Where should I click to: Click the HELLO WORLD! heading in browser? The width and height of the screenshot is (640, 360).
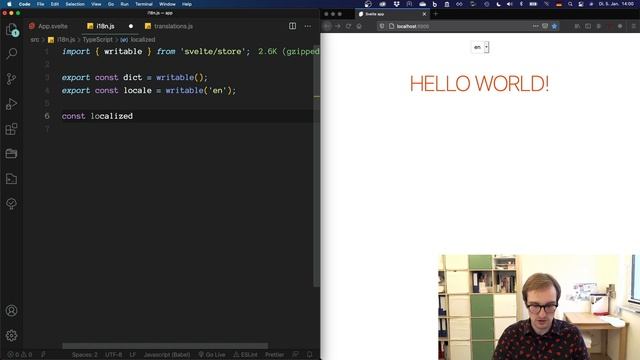(x=480, y=84)
